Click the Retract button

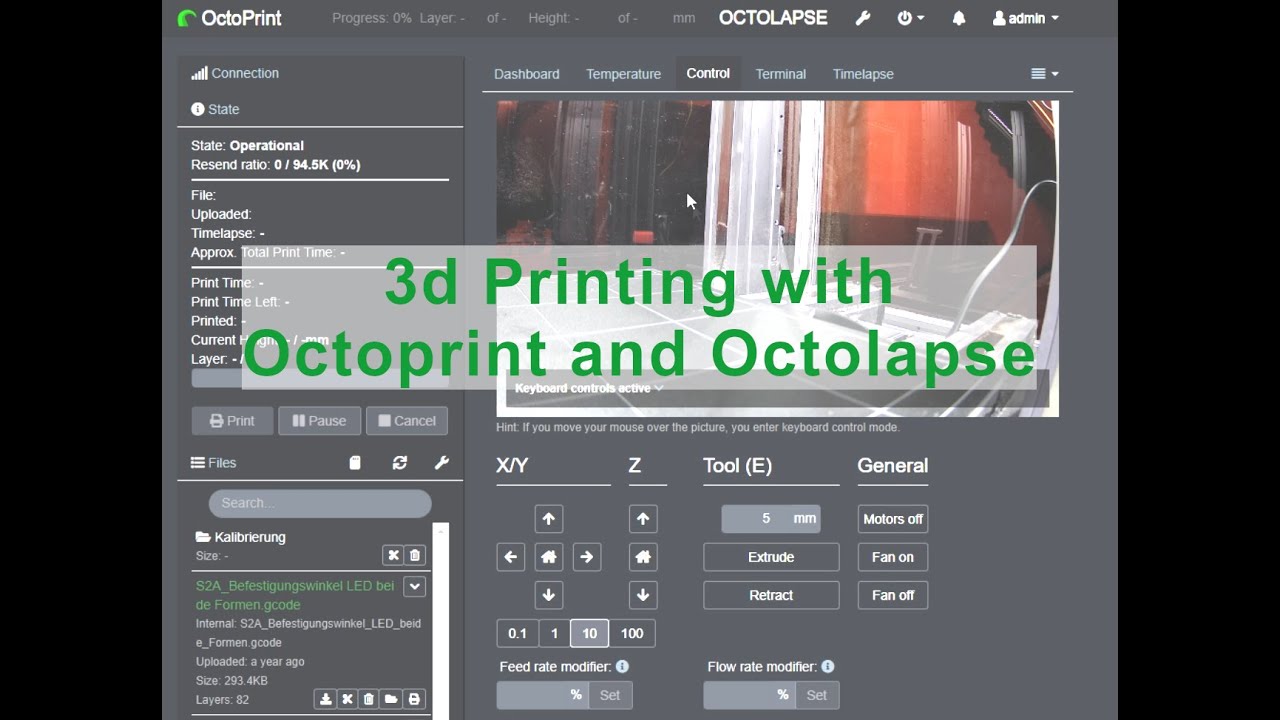coord(771,595)
